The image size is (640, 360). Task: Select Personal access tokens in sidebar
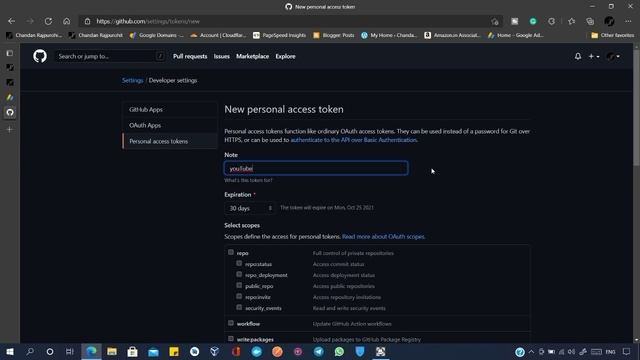170,141
